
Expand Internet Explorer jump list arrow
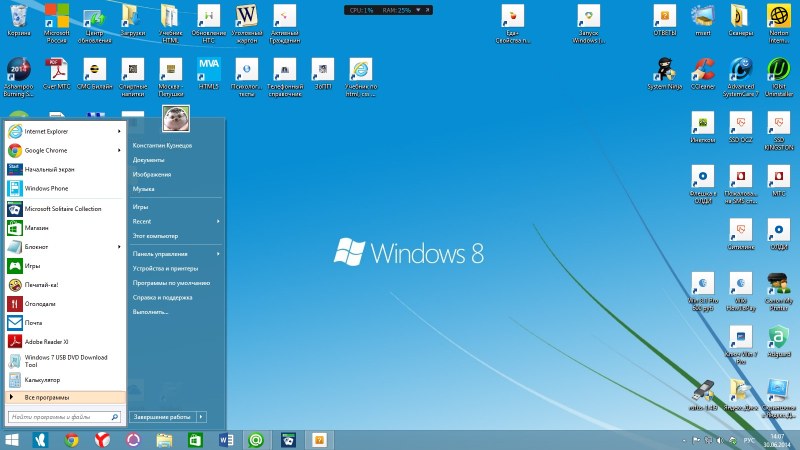(x=119, y=132)
